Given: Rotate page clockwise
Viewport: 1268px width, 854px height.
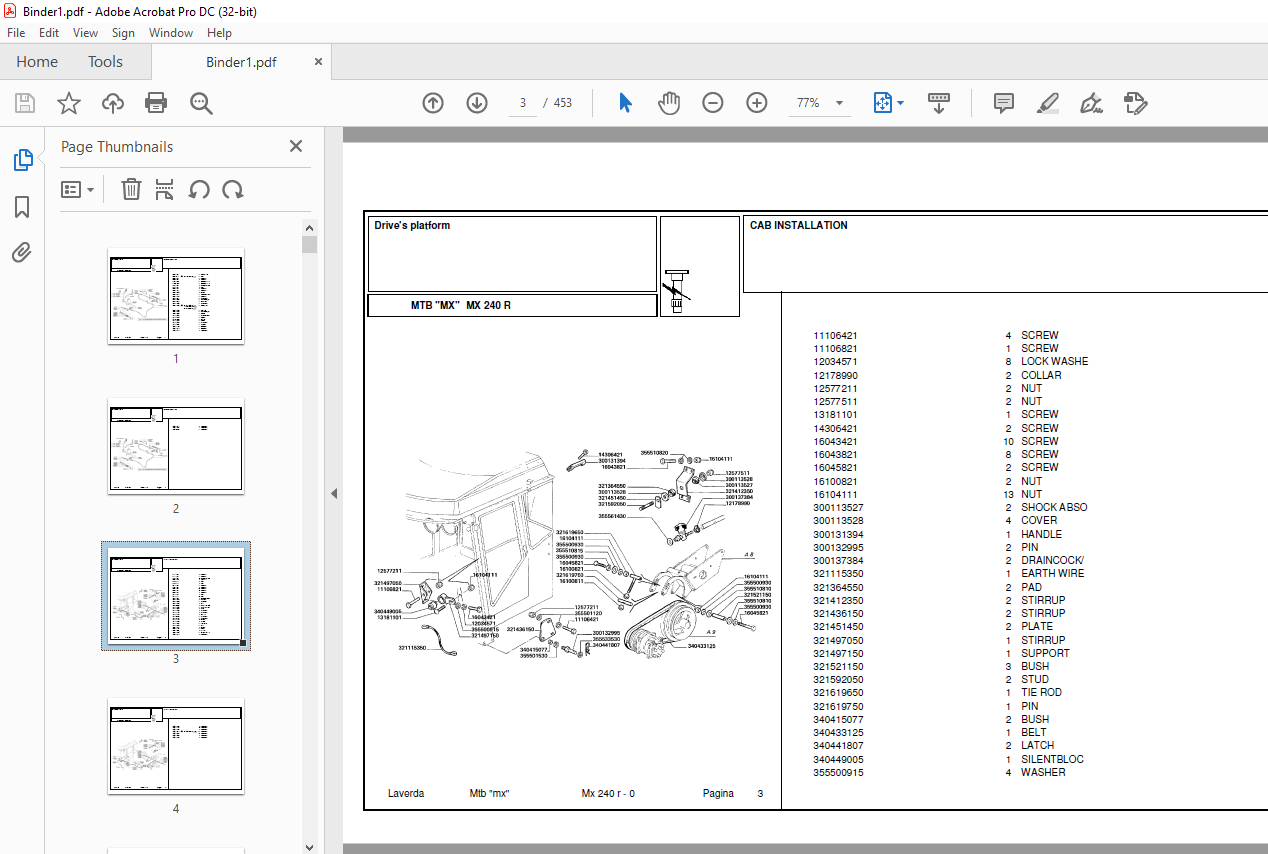Looking at the screenshot, I should pos(233,189).
